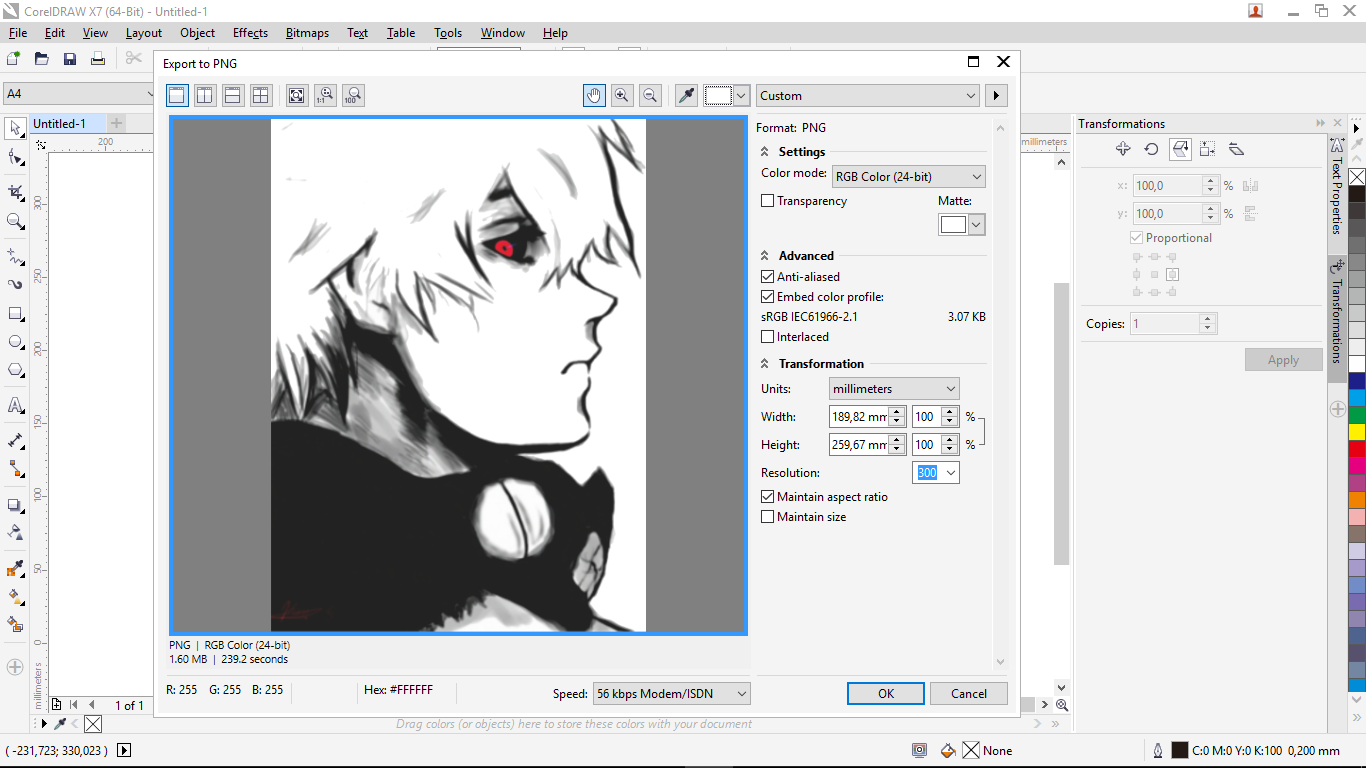The height and width of the screenshot is (768, 1366).
Task: Select the Drop Shadow tool
Action: (x=15, y=505)
